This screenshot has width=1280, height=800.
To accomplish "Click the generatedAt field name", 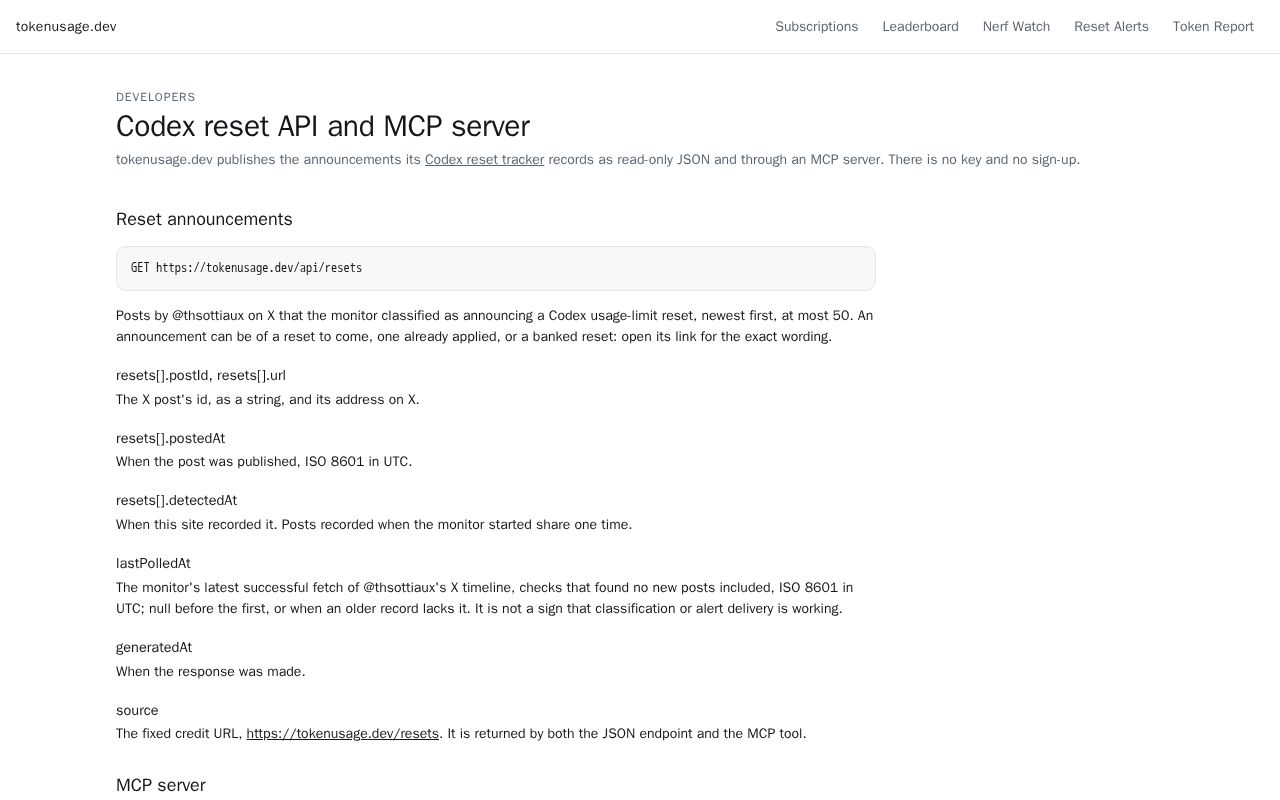I will point(154,648).
